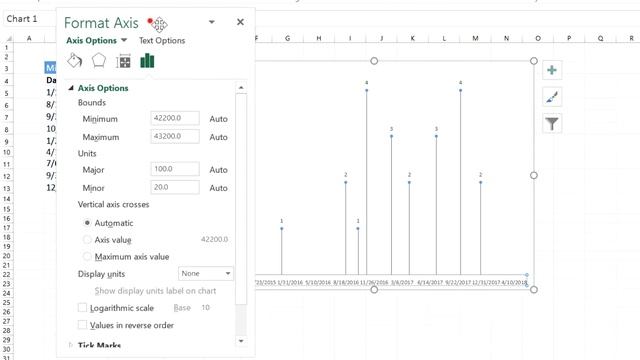The width and height of the screenshot is (640, 360).
Task: Select the Automatic axis crosses option
Action: click(x=87, y=223)
